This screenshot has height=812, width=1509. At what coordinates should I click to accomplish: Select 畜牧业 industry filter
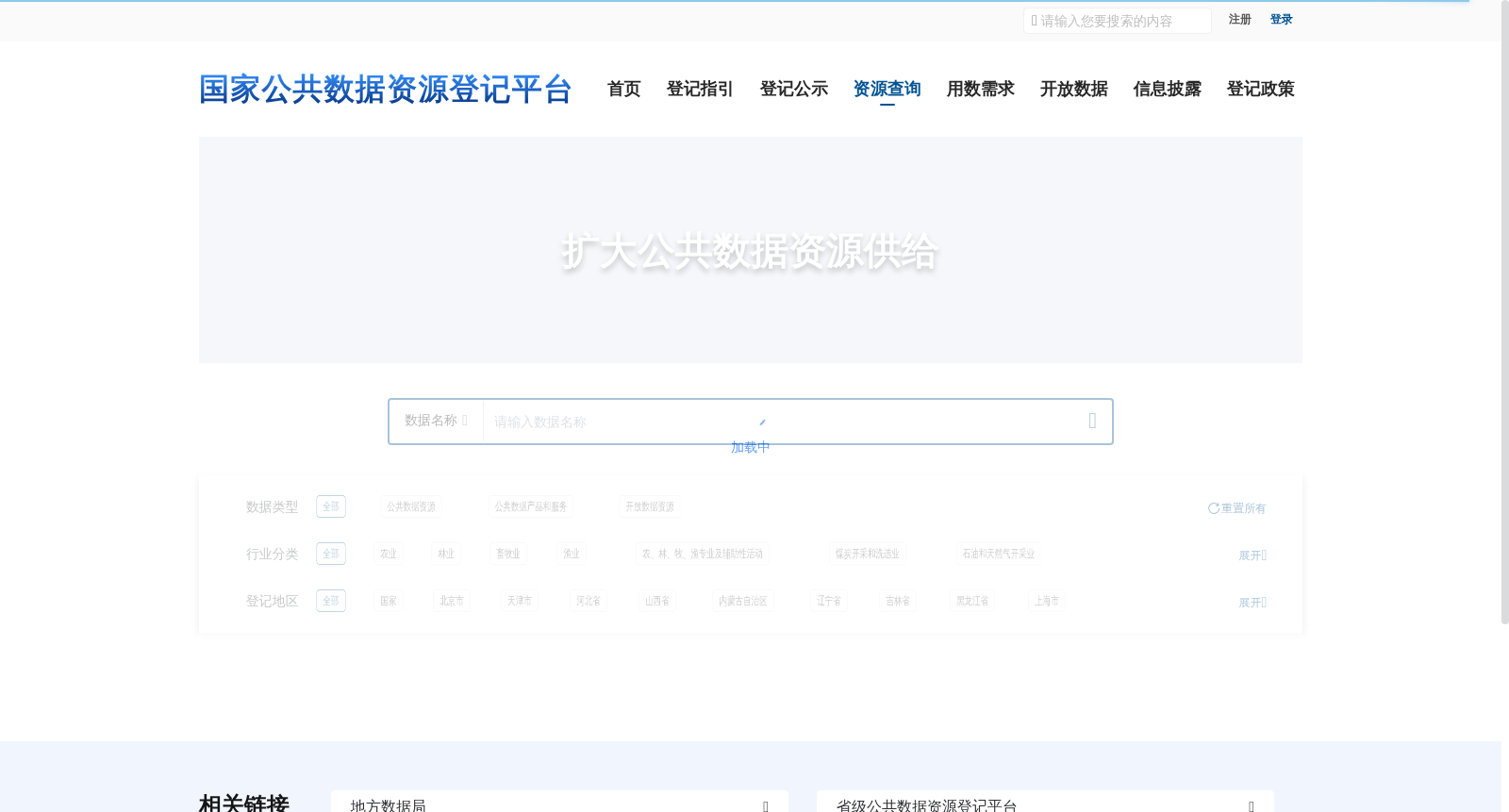click(508, 554)
